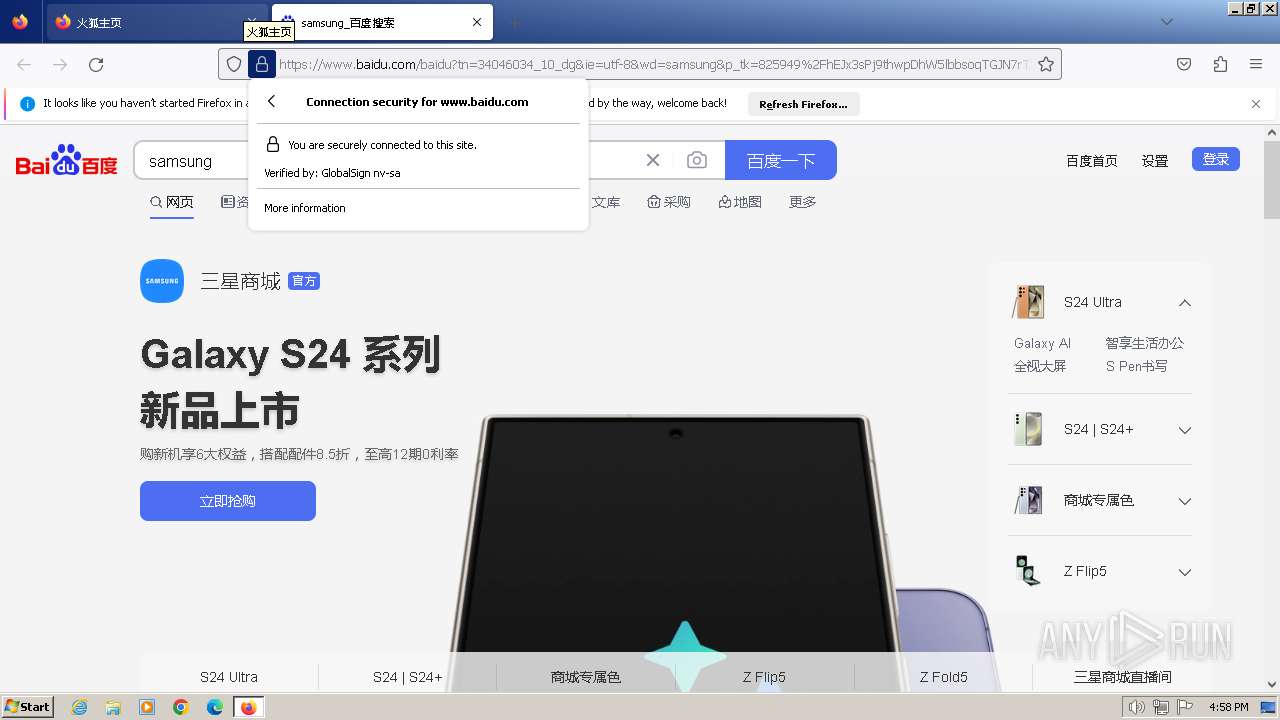Open the 设置 settings link
Image resolution: width=1280 pixels, height=720 pixels.
click(x=1155, y=160)
